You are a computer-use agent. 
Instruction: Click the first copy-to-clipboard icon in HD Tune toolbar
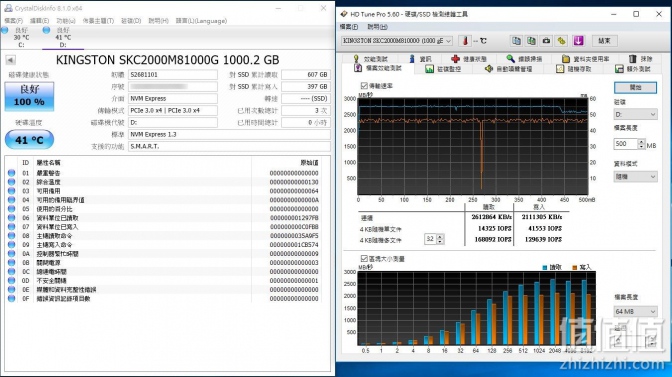point(516,41)
